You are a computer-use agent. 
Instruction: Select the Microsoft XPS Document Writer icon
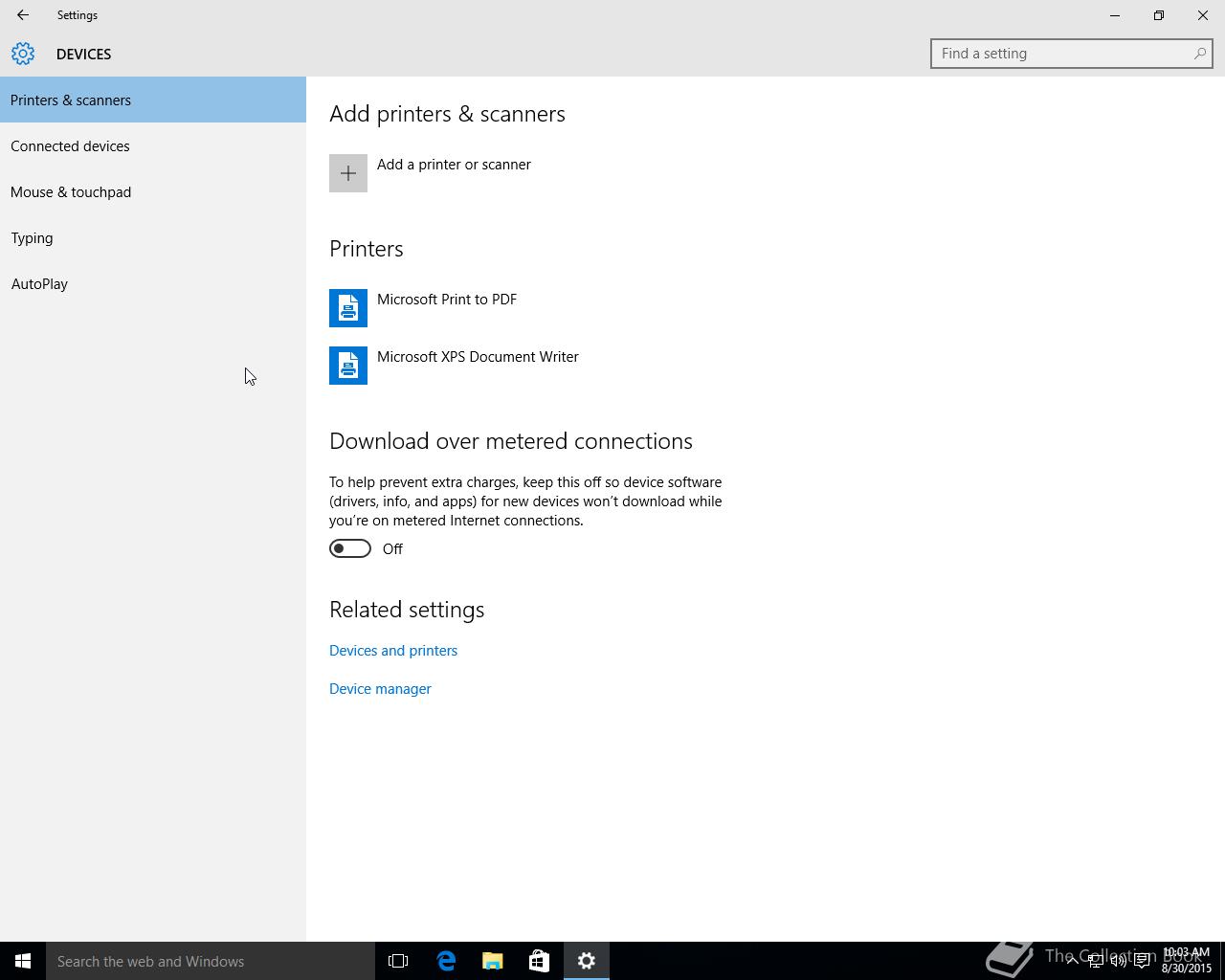(x=348, y=366)
